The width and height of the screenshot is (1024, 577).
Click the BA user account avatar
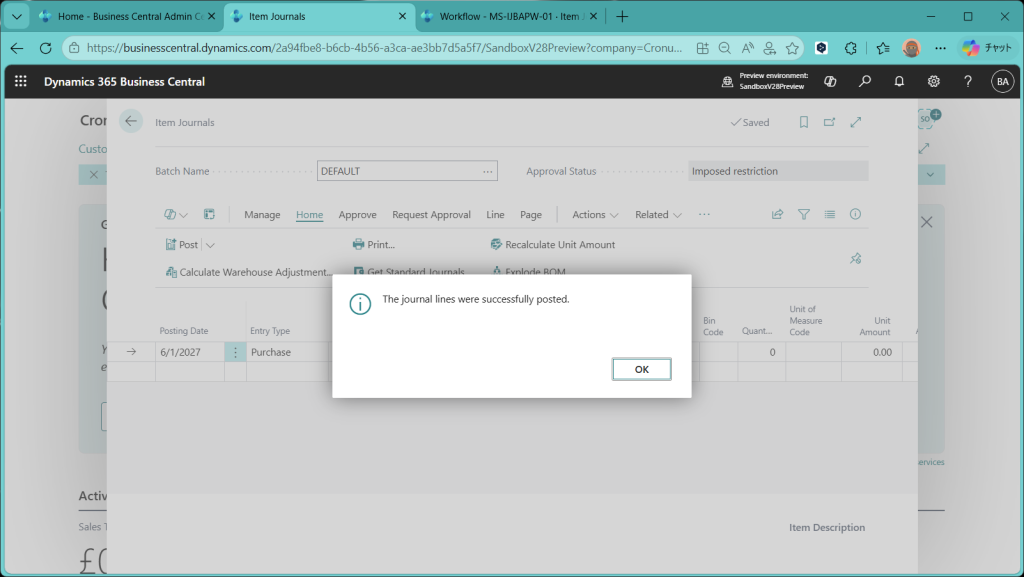tap(1001, 81)
